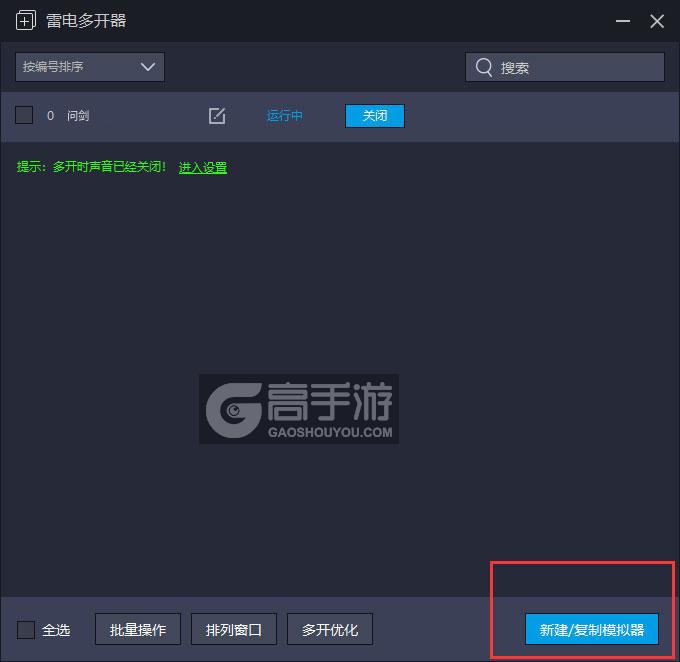The image size is (680, 662).
Task: Click the 运行中 running status text
Action: point(284,115)
